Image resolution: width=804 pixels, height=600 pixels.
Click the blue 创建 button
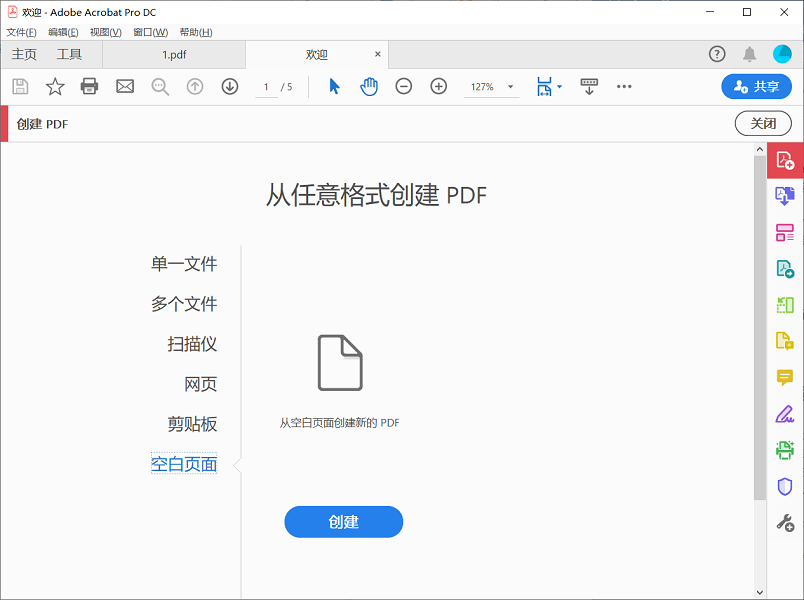pos(344,522)
